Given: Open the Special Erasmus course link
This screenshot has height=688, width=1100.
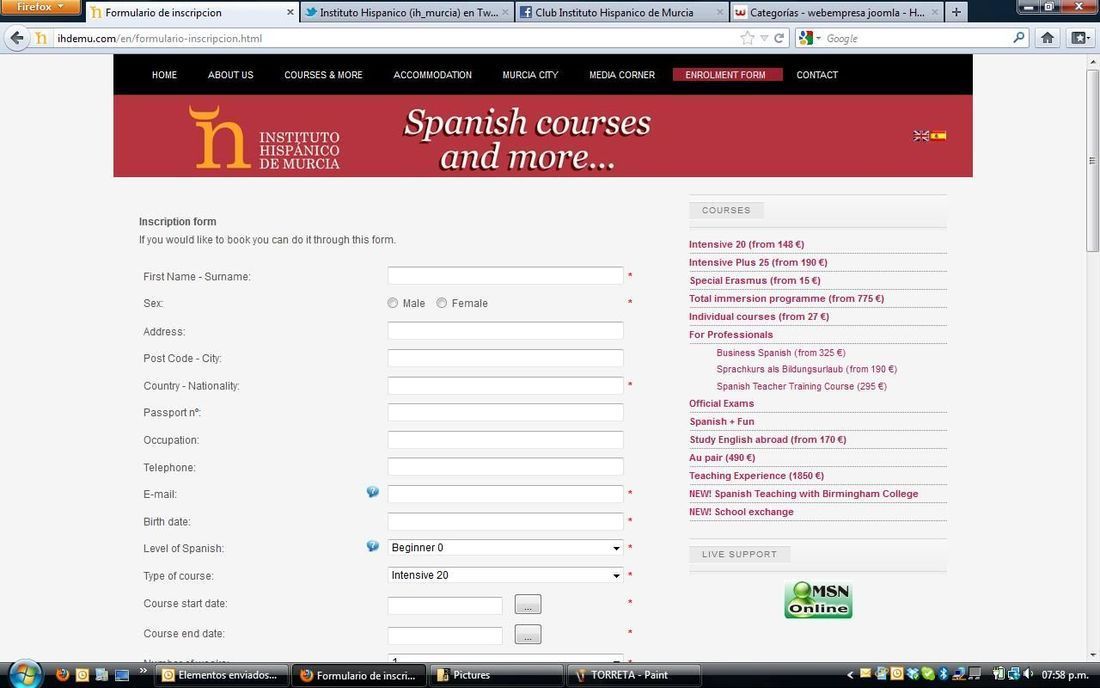Looking at the screenshot, I should (x=755, y=281).
